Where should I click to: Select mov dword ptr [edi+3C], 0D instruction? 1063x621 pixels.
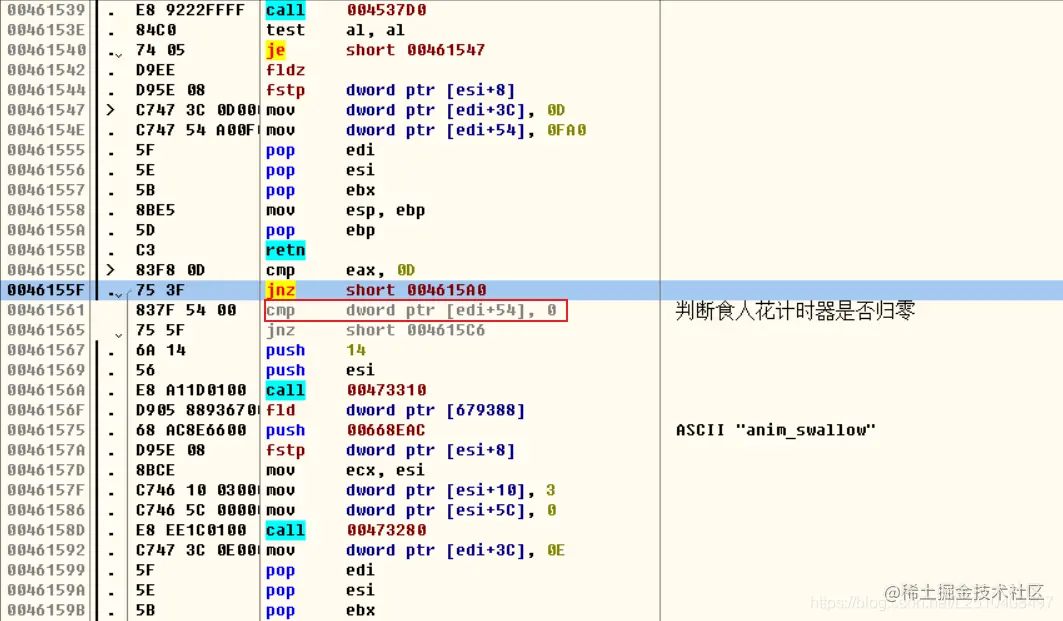(x=415, y=110)
